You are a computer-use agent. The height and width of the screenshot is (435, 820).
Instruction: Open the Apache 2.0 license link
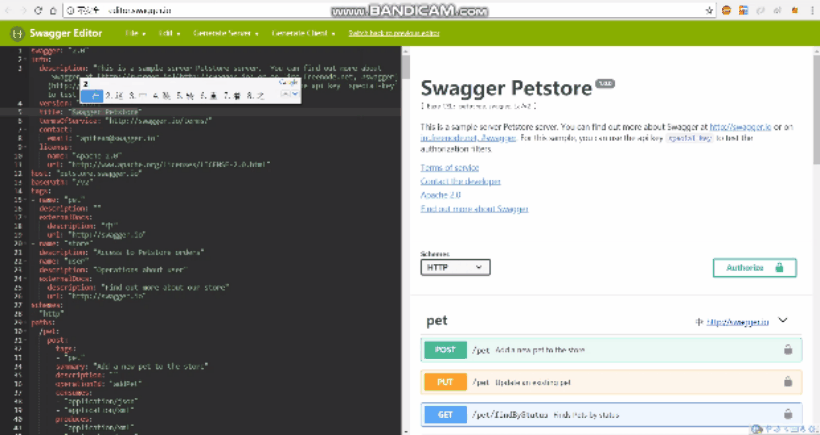pyautogui.click(x=440, y=195)
